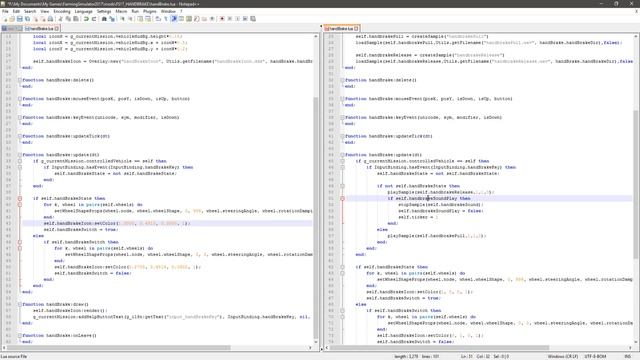Click the Save Recorded Macro icon
Viewport: 640px width, 360px height.
click(253, 19)
